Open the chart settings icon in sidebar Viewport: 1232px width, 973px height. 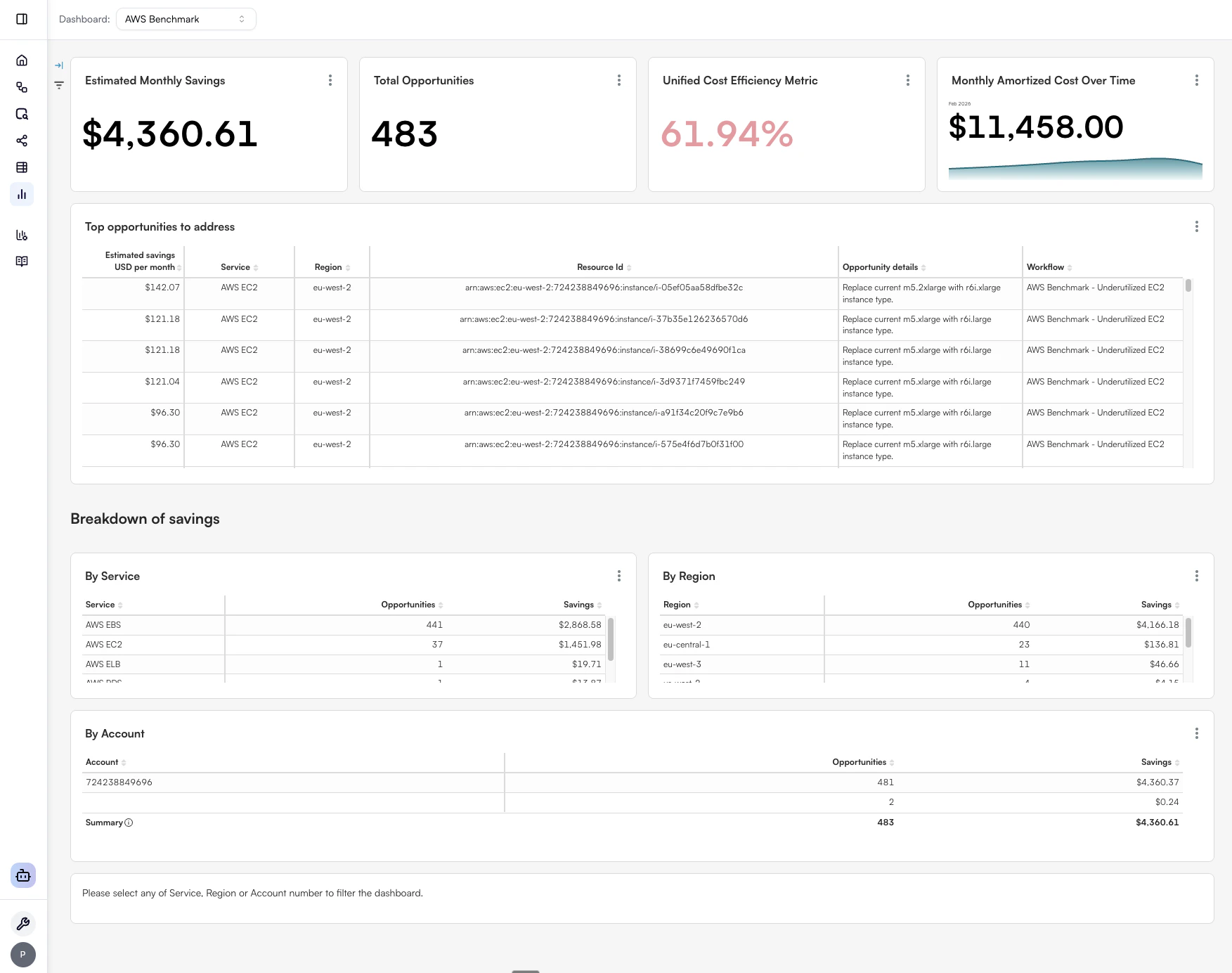(22, 235)
